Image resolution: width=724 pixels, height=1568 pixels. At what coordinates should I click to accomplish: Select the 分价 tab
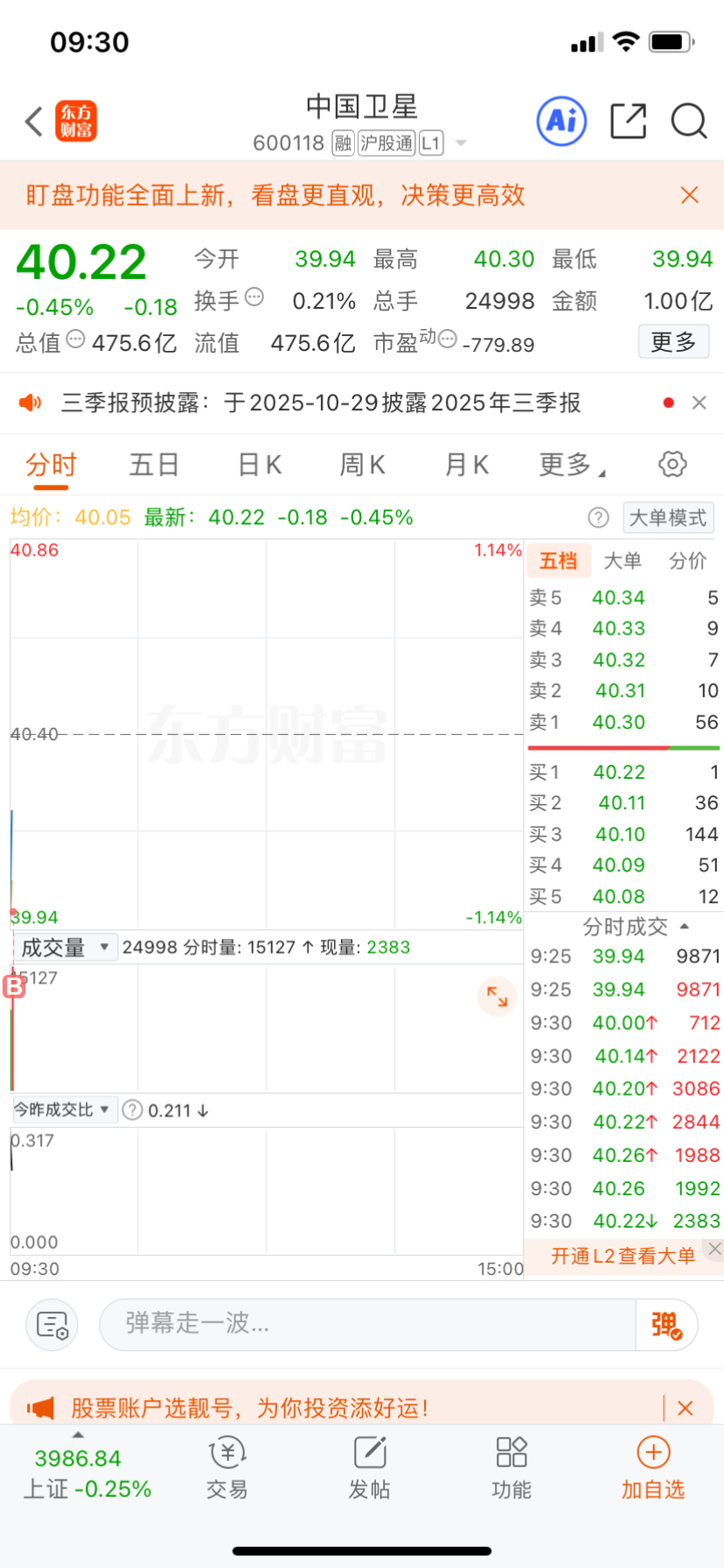click(x=688, y=561)
